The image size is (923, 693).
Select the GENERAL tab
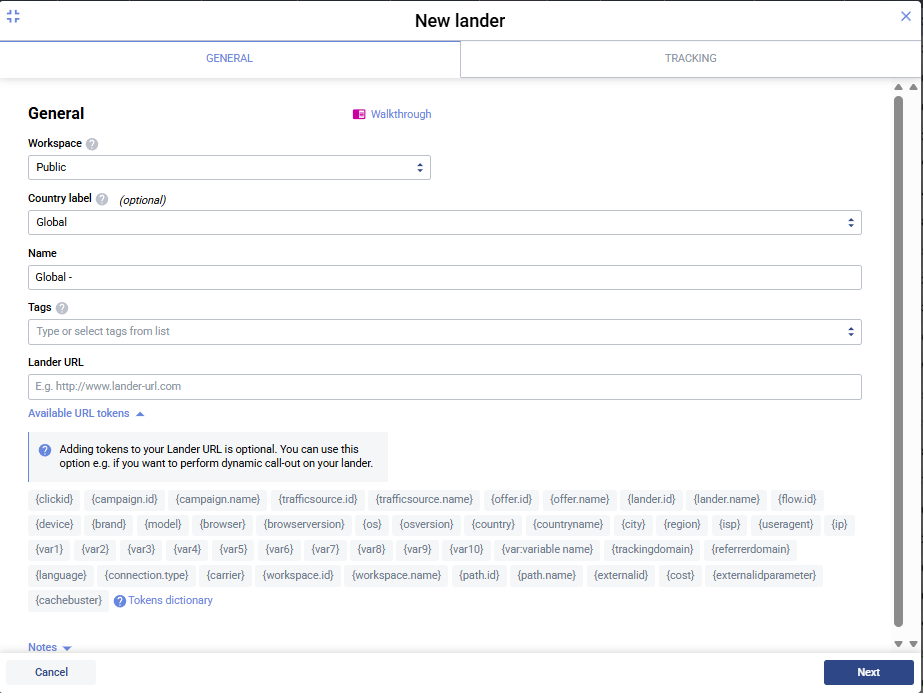coord(229,59)
